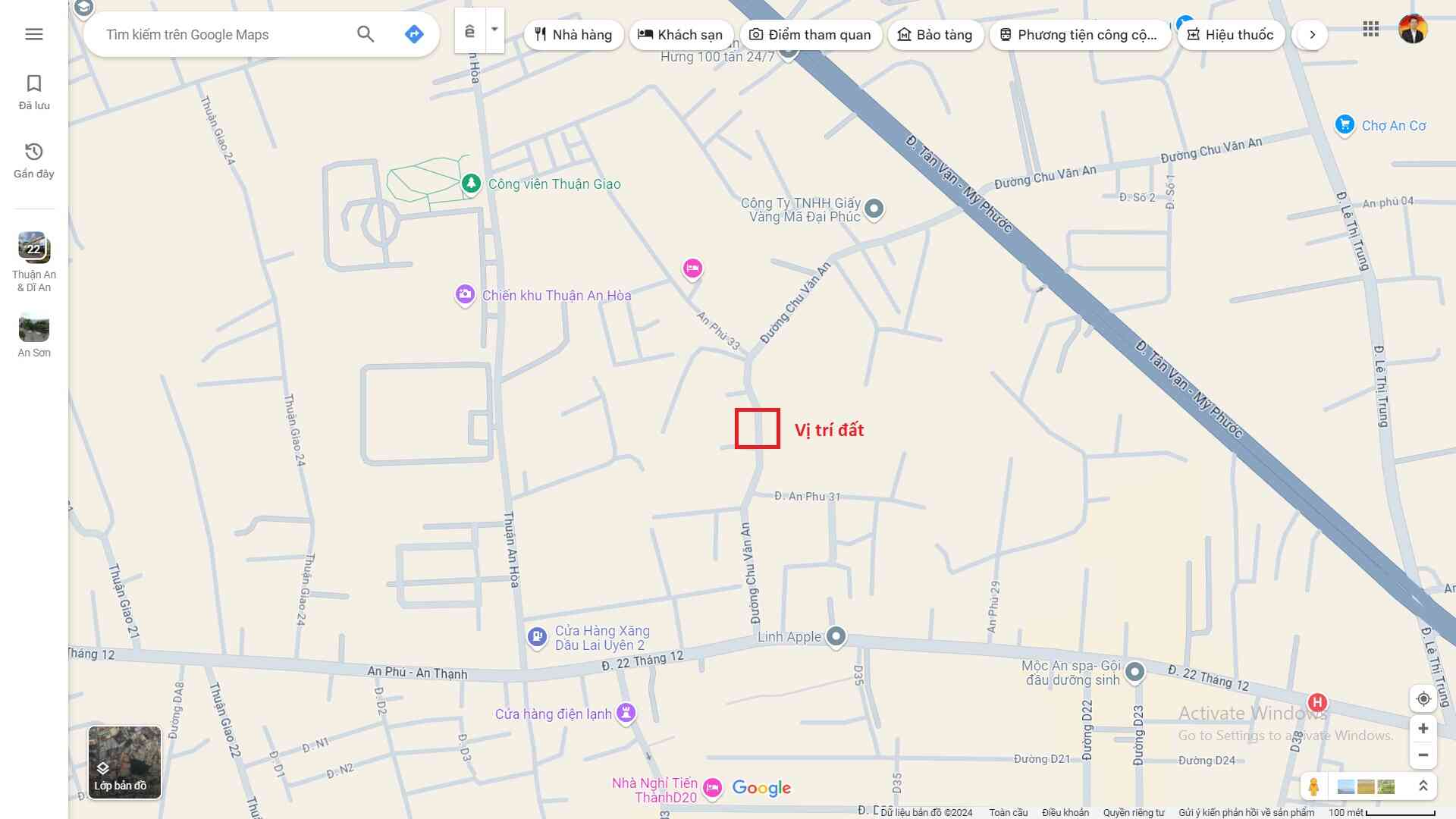Image resolution: width=1456 pixels, height=819 pixels.
Task: Open saved places (Đã lưu)
Action: [34, 92]
